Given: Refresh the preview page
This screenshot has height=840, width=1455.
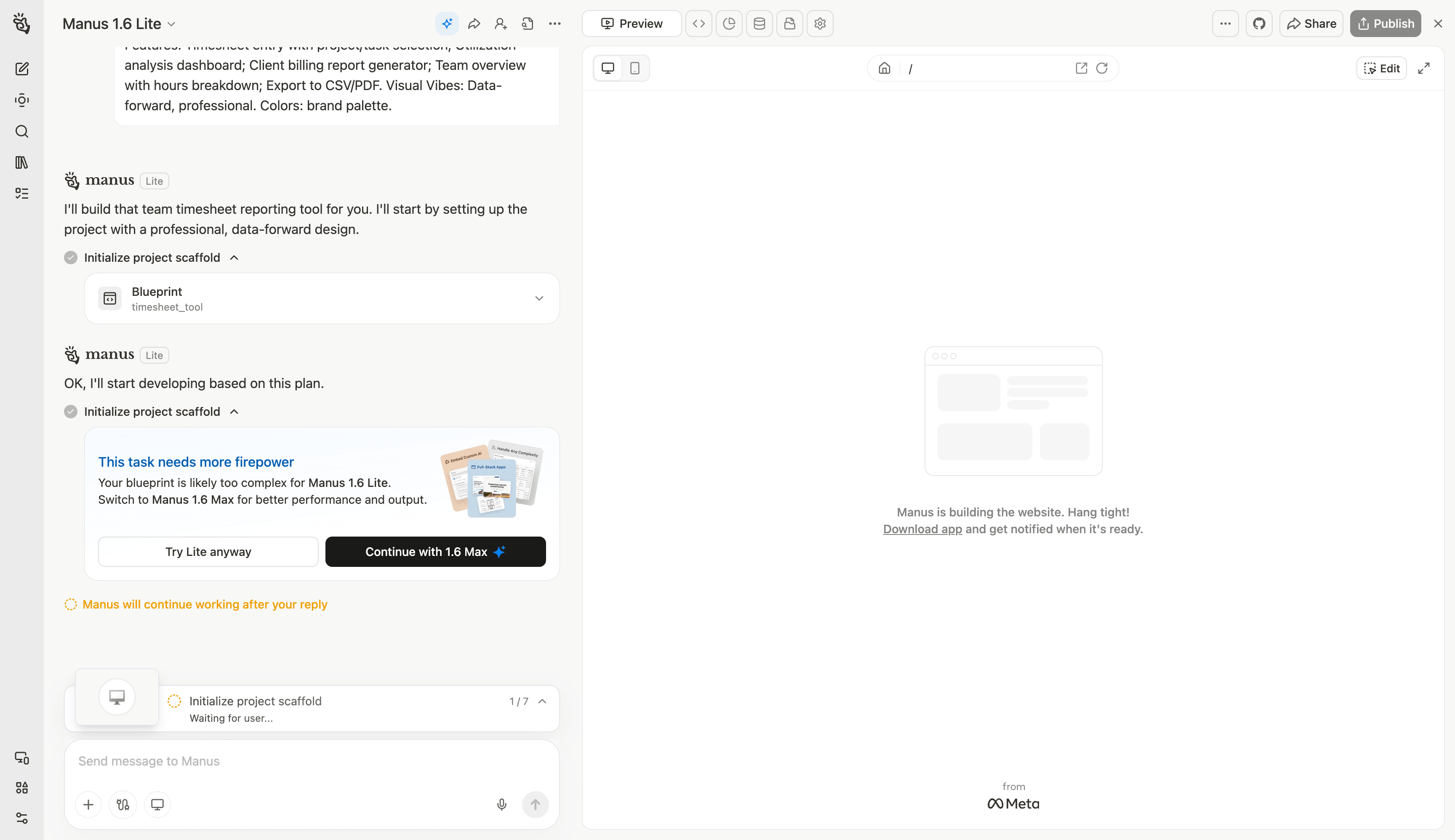Looking at the screenshot, I should coord(1102,68).
